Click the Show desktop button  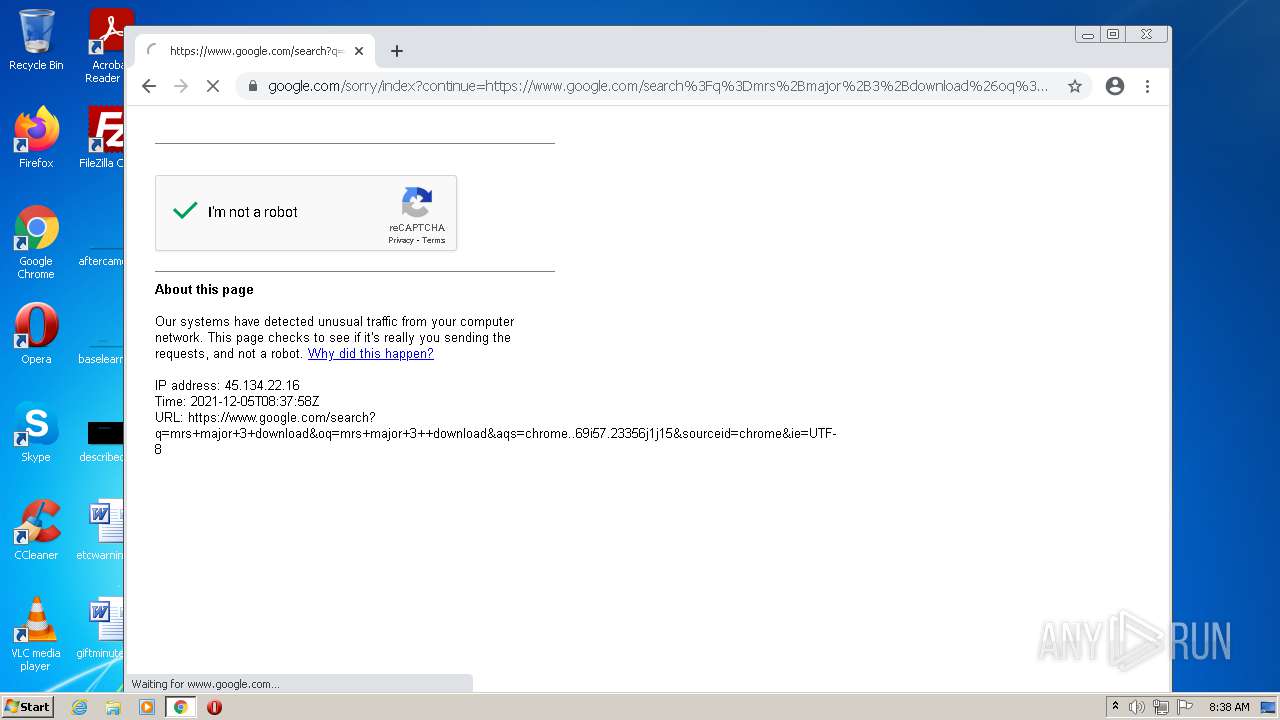click(x=1270, y=707)
